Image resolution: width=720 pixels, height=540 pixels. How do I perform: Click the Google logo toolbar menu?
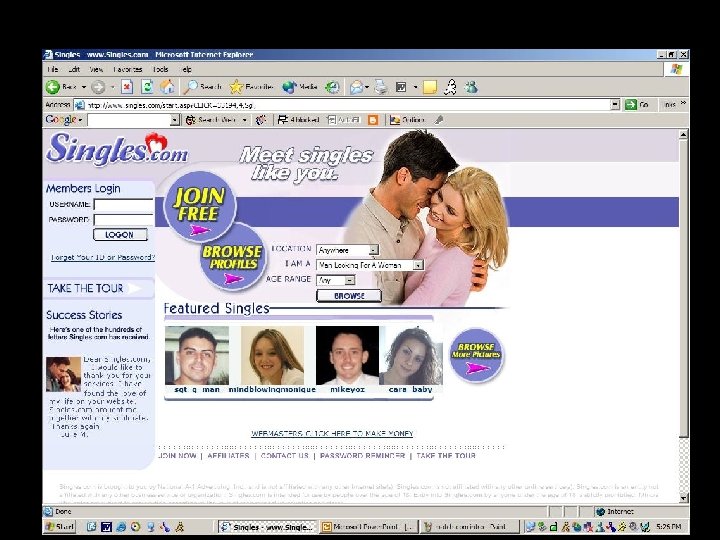click(63, 120)
